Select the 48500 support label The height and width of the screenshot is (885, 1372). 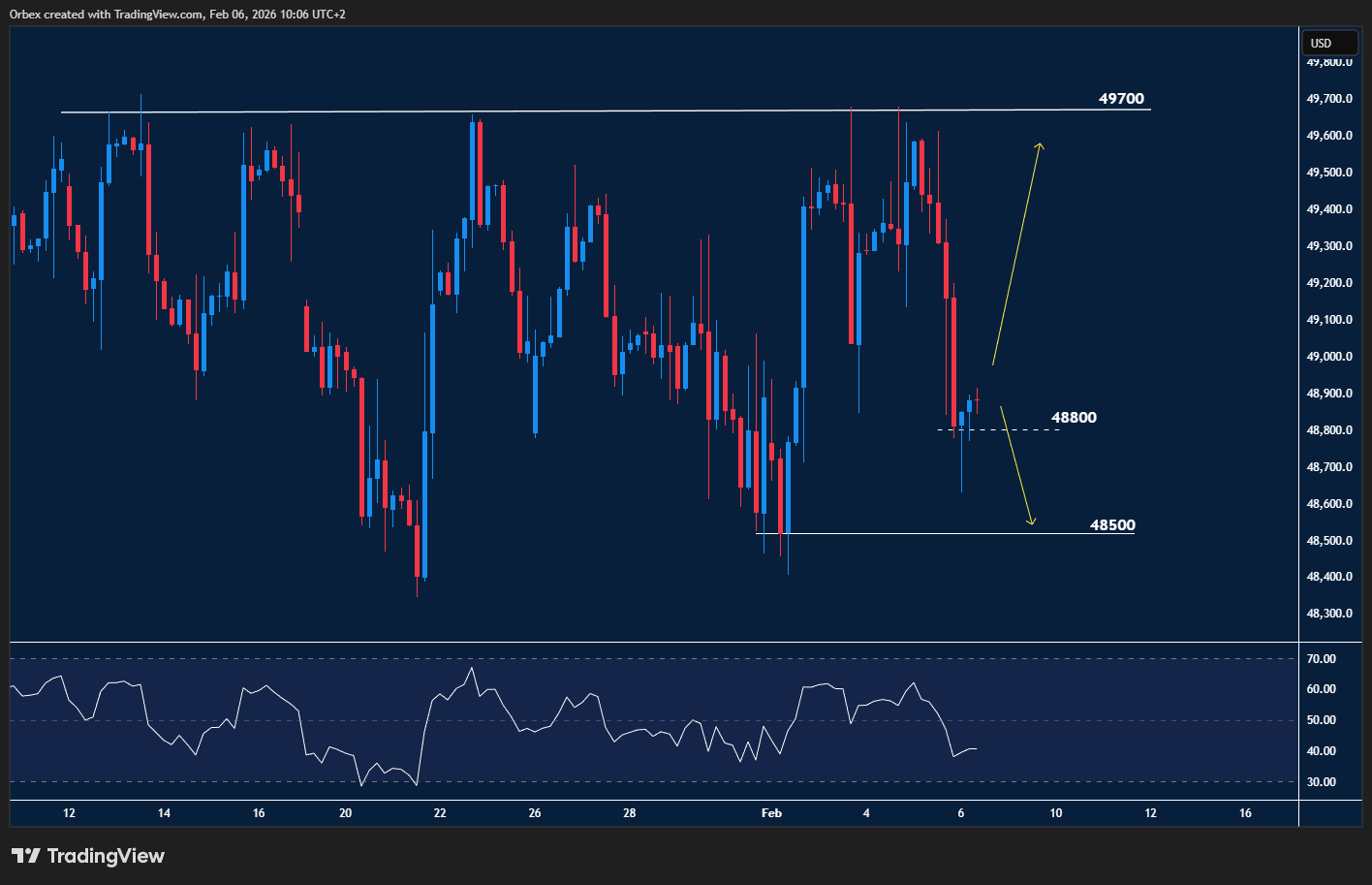pyautogui.click(x=1112, y=525)
